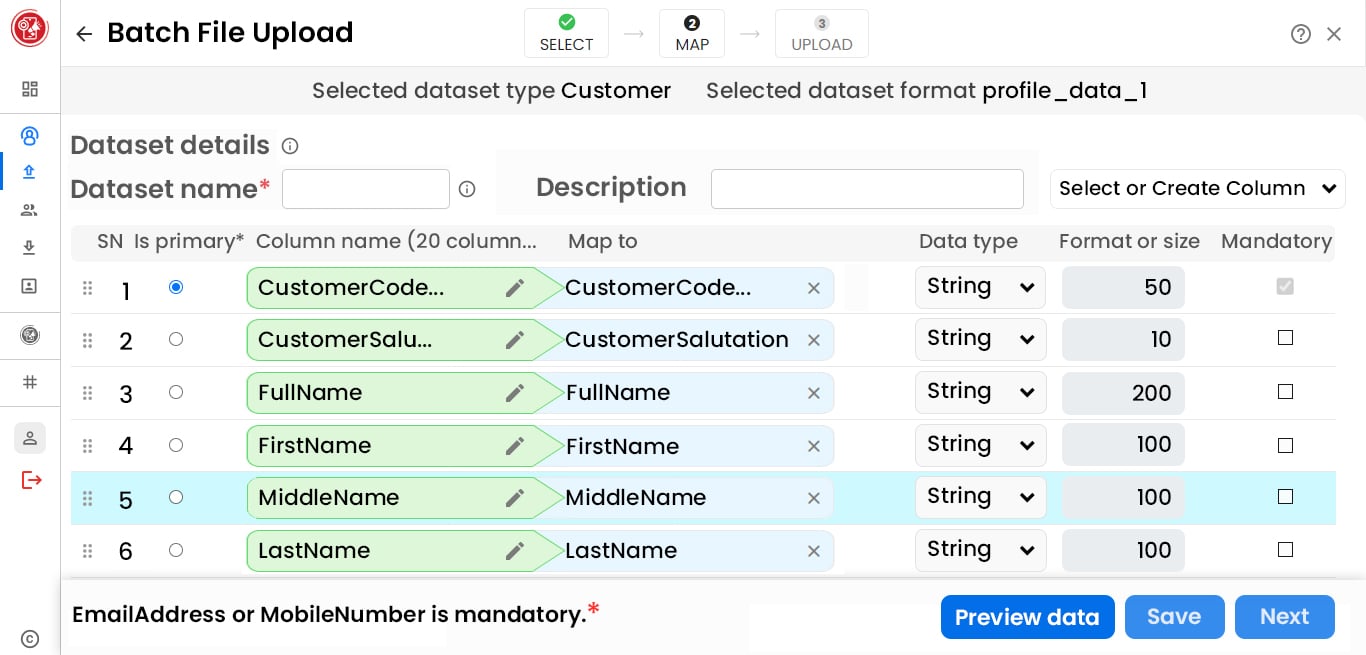Image resolution: width=1366 pixels, height=655 pixels.
Task: Set FirstName as the primary column
Action: (x=176, y=445)
